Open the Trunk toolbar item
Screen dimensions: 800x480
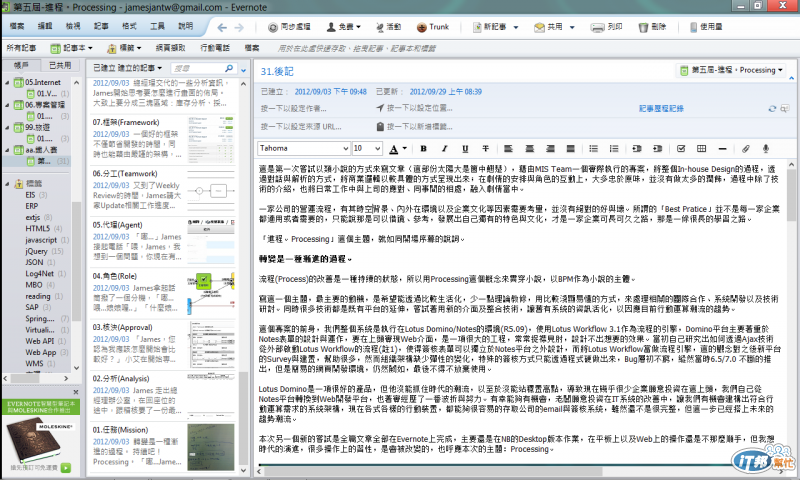(433, 27)
